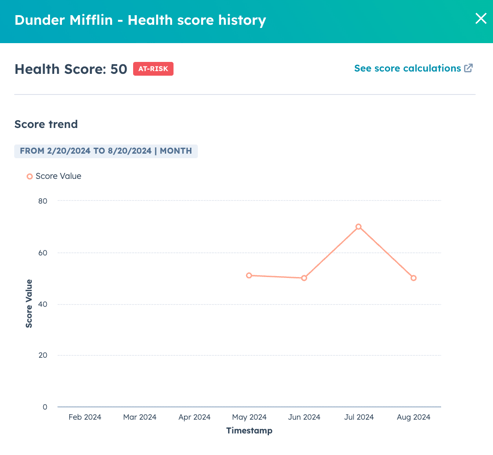Open the See score calculations link

407,68
